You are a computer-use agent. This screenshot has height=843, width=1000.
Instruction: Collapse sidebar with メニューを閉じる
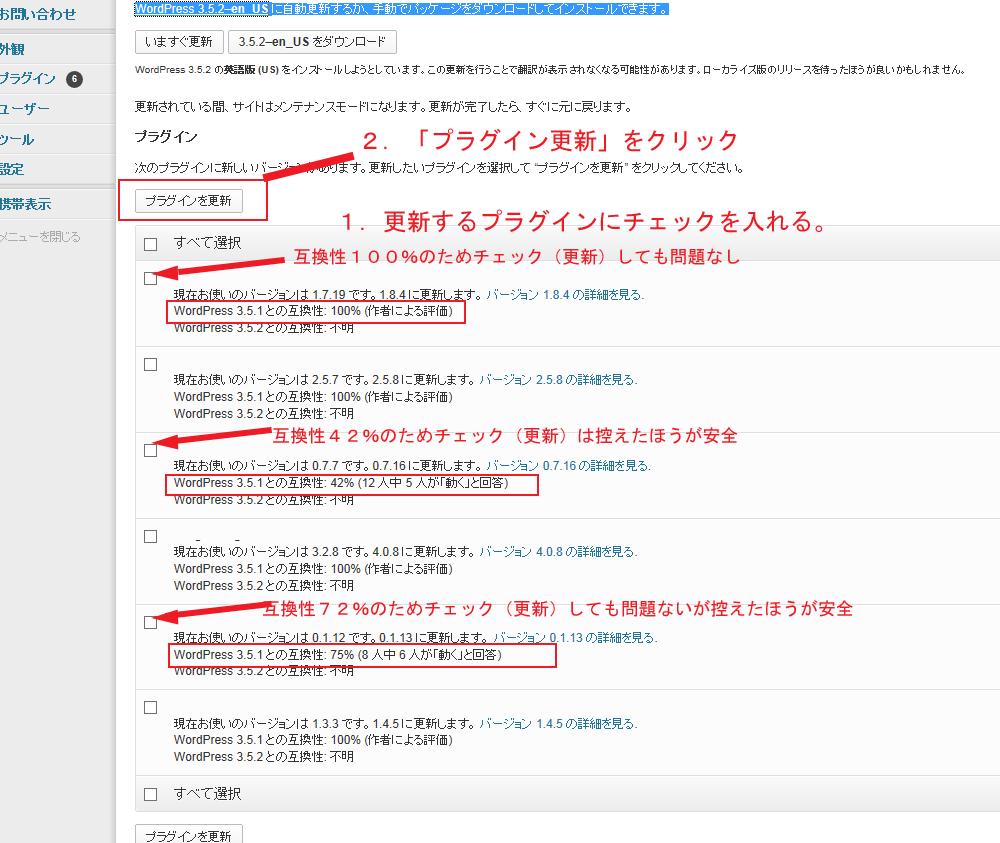coord(40,237)
